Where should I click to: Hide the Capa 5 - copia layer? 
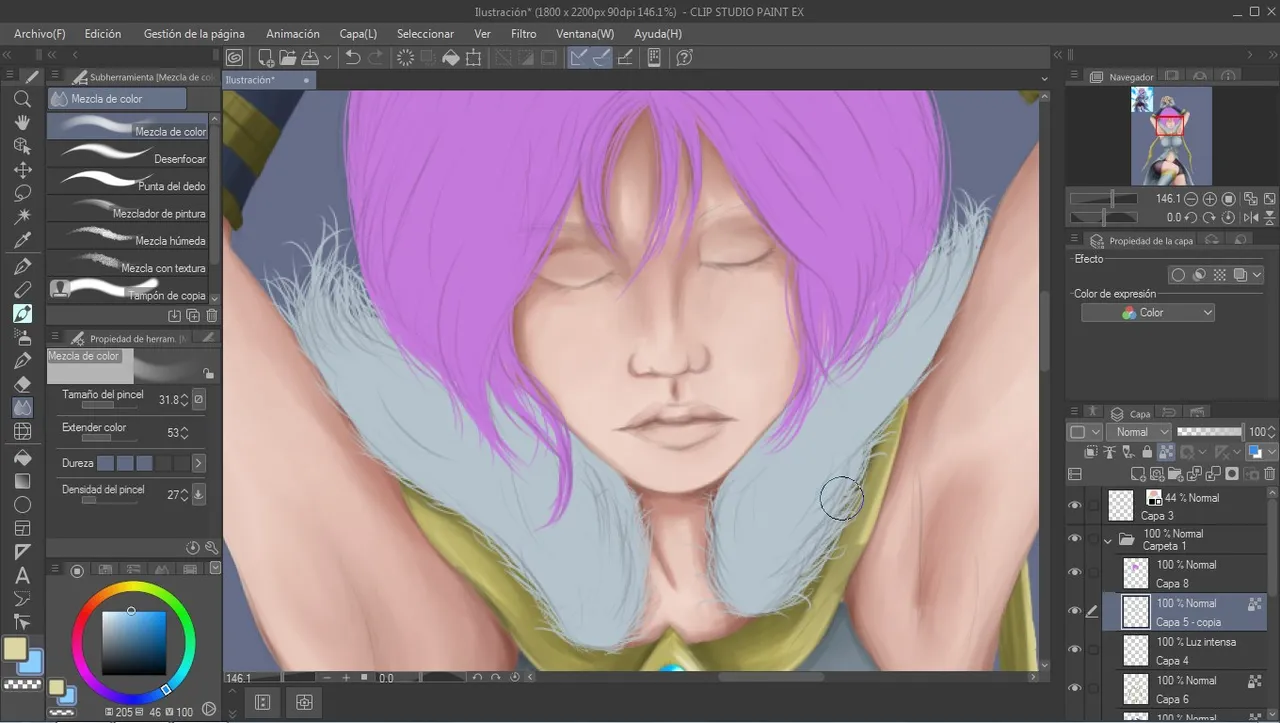pos(1075,611)
